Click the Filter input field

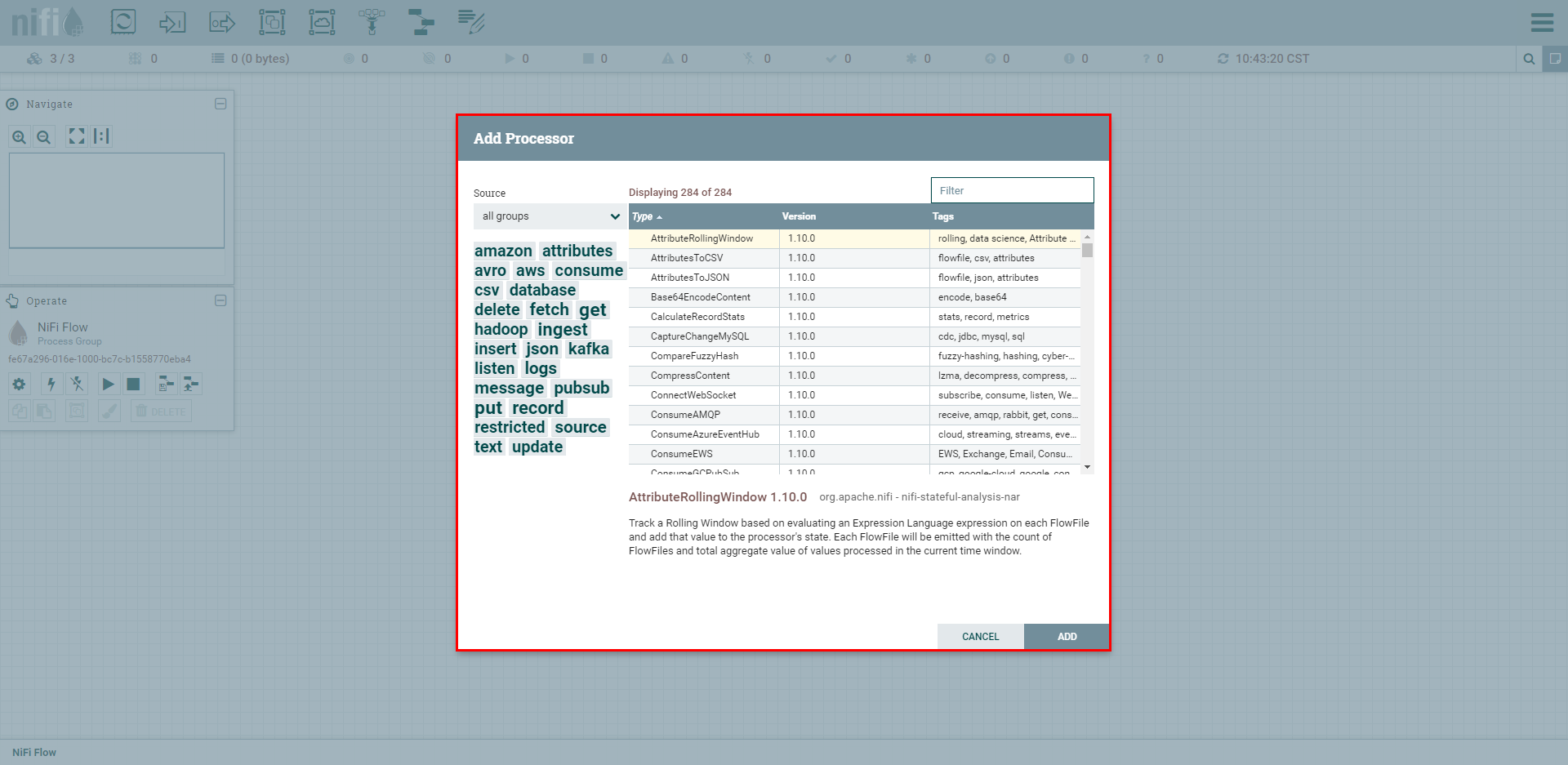[x=1012, y=190]
